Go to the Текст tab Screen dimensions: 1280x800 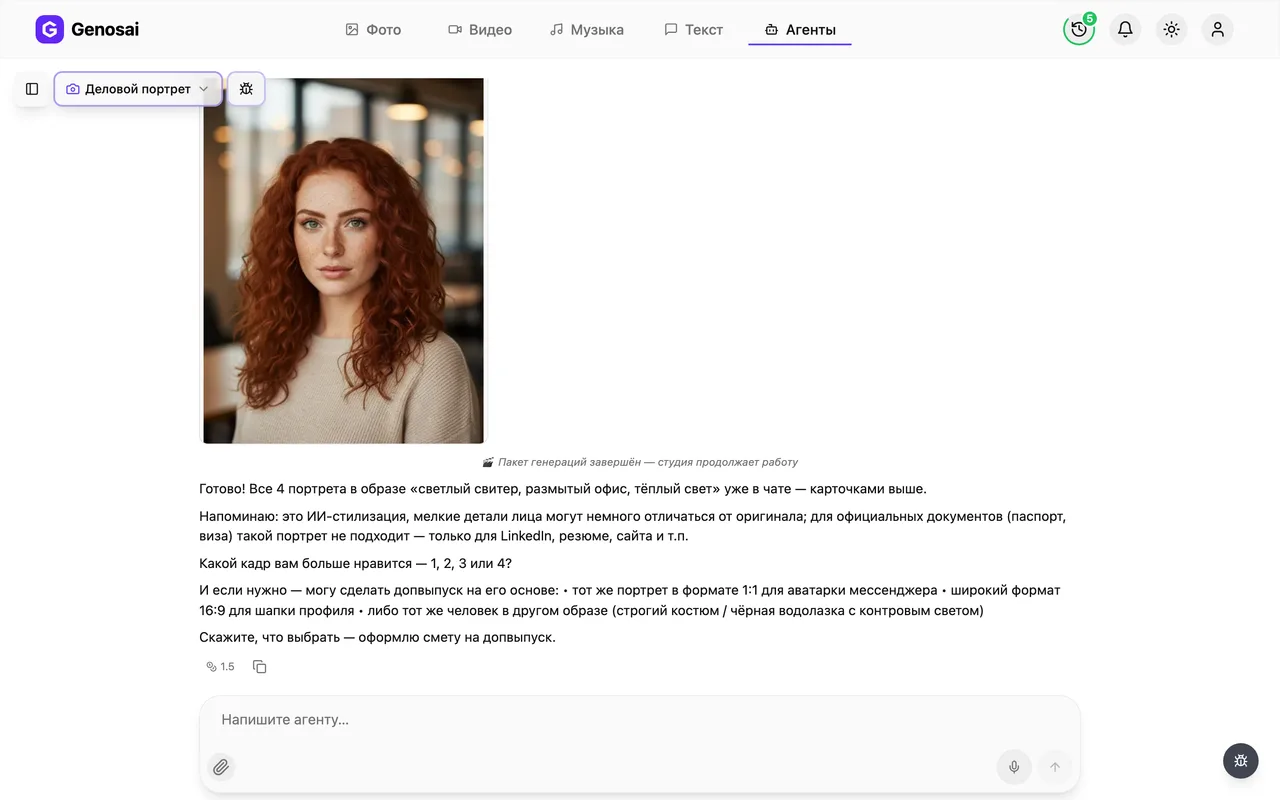(693, 30)
